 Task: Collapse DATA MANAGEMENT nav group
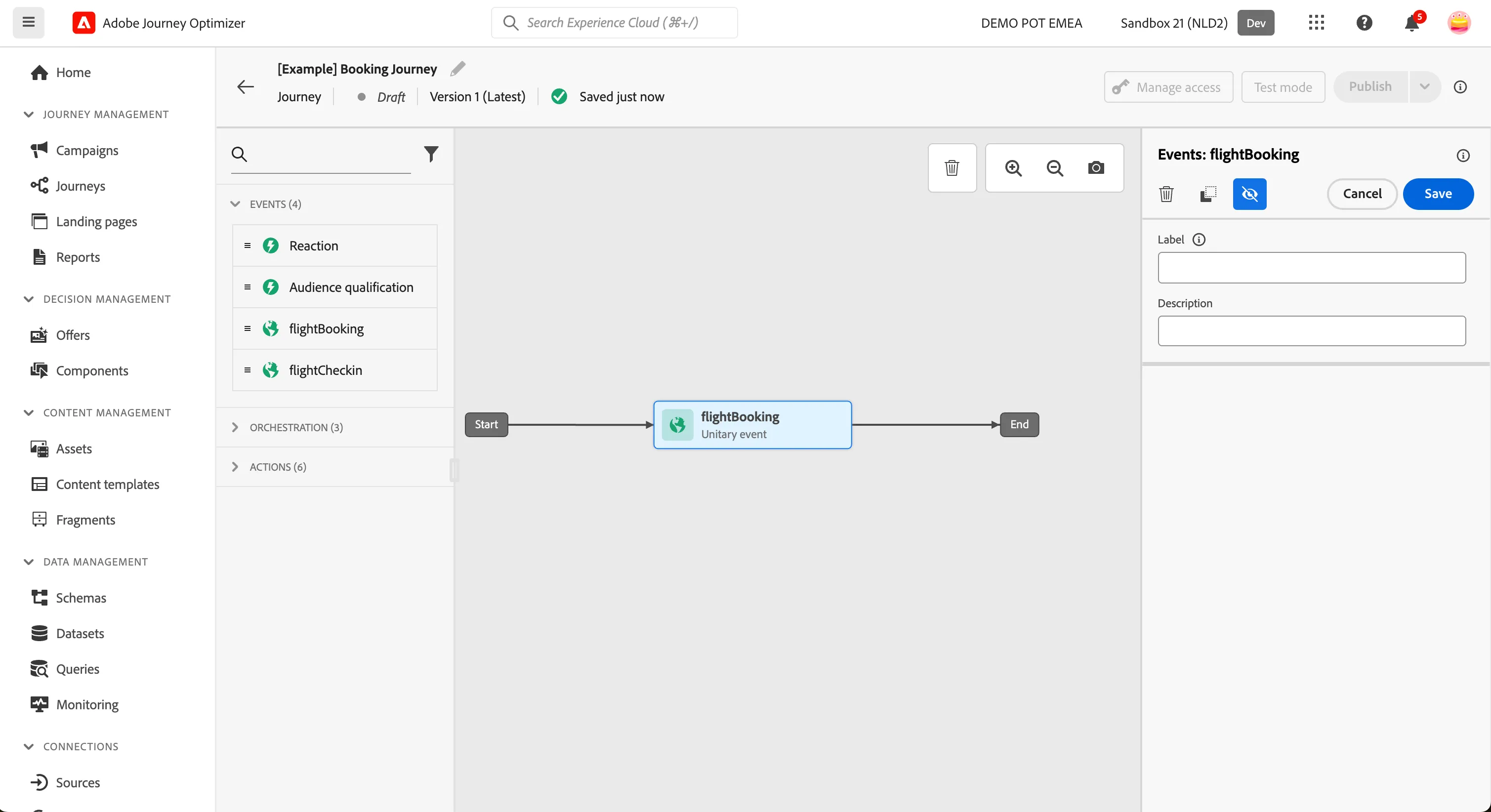tap(28, 562)
